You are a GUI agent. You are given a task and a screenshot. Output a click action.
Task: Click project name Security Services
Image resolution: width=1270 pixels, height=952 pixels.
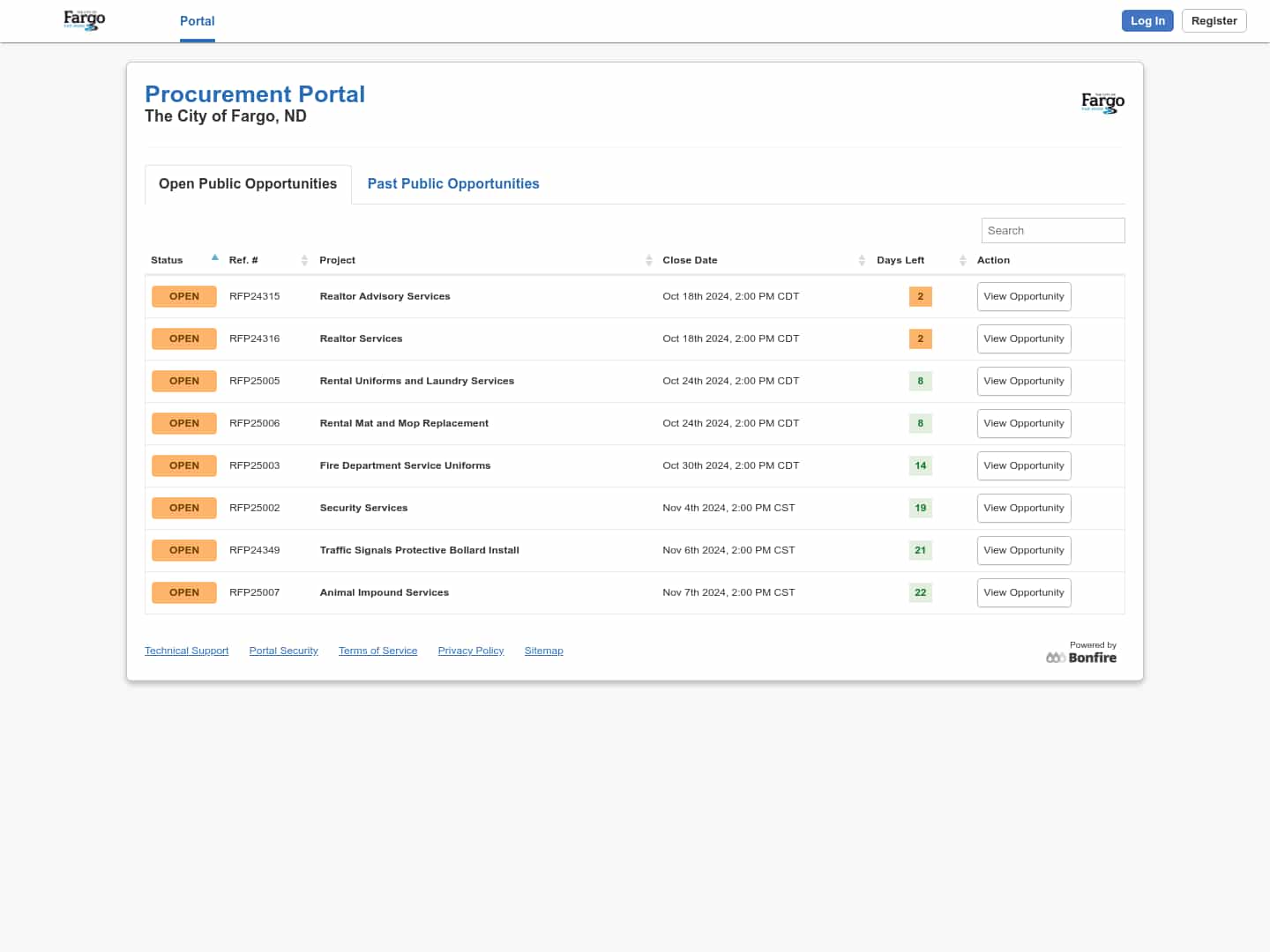pos(363,509)
